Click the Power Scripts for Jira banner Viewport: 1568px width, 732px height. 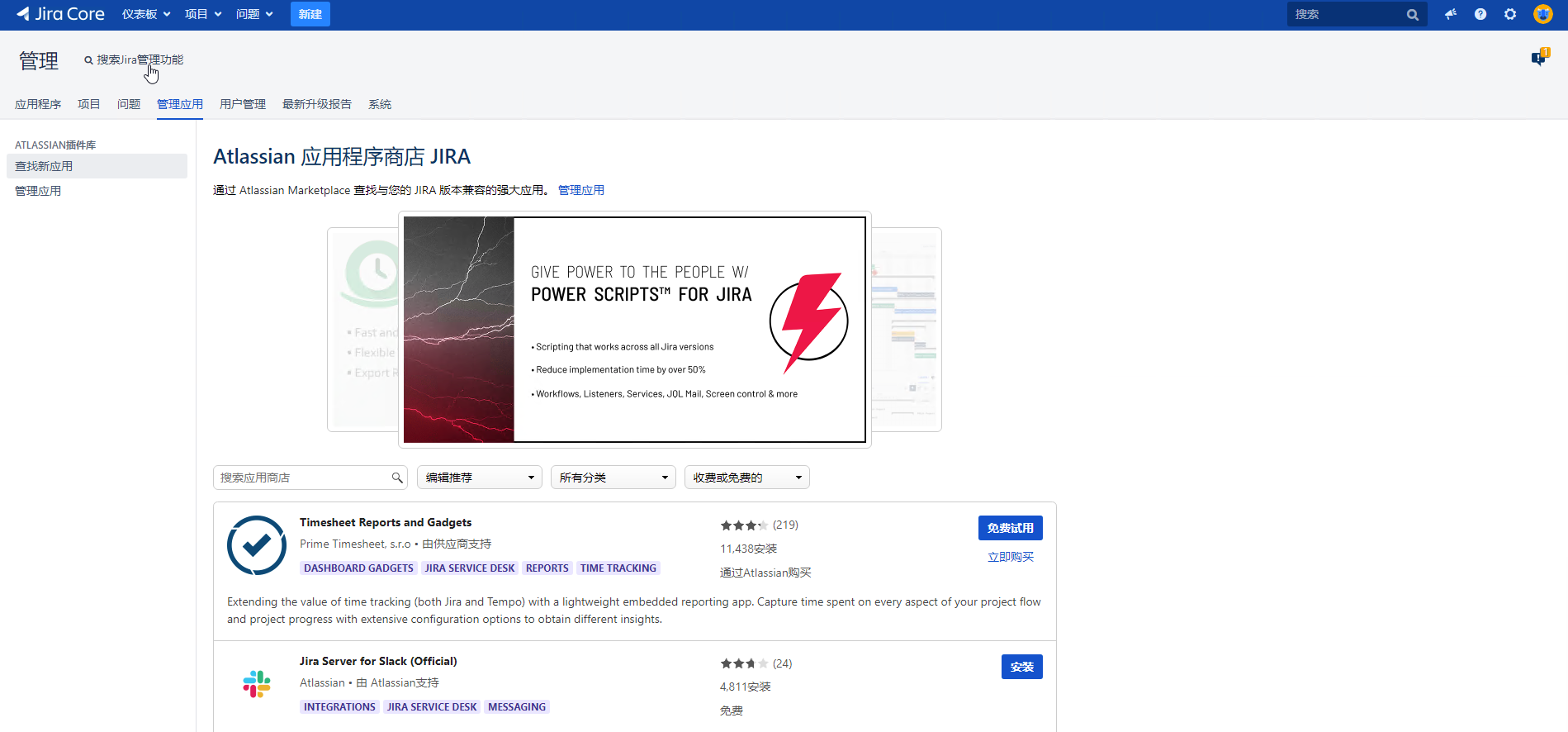pos(635,330)
